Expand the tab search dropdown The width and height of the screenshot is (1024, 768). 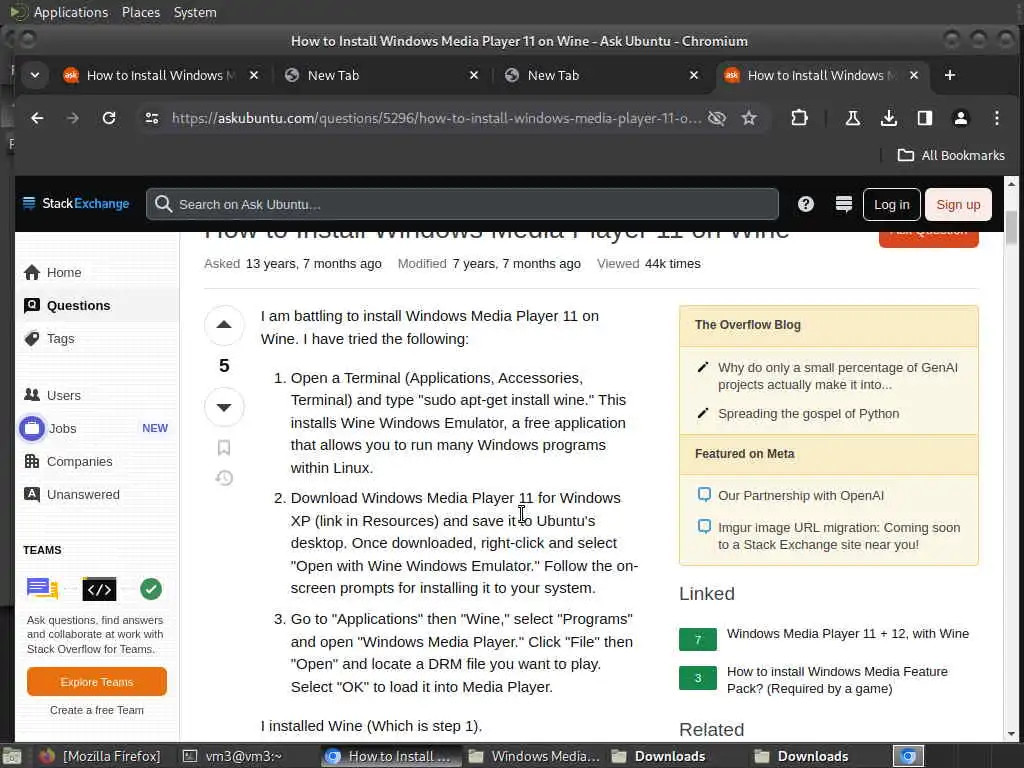coord(35,75)
